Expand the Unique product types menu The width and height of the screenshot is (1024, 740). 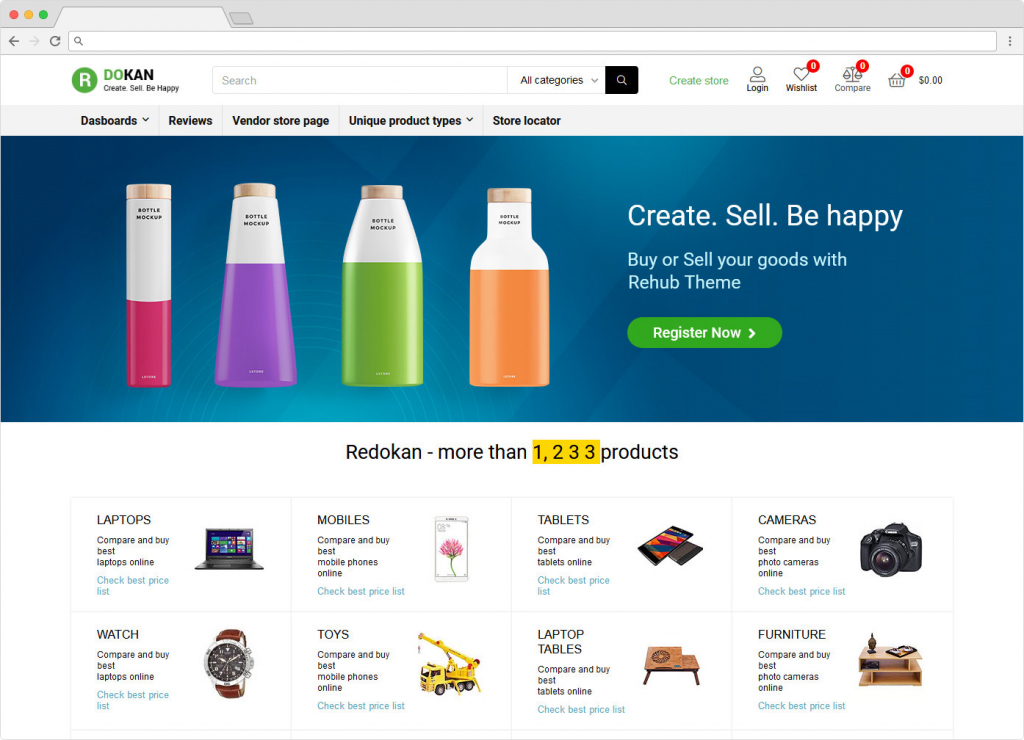[411, 121]
